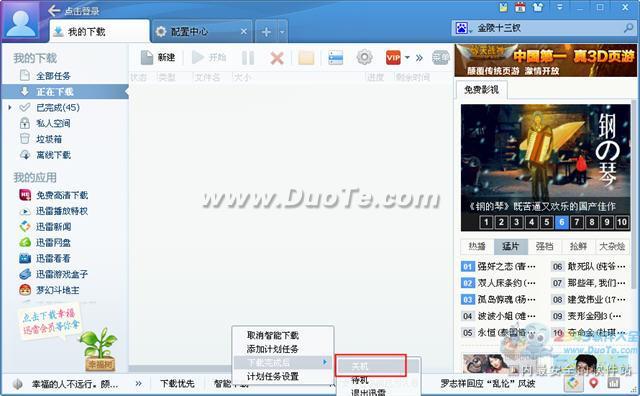This screenshot has width=640, height=396.
Task: Select 正在下载 in the sidebar
Action: pyautogui.click(x=65, y=92)
